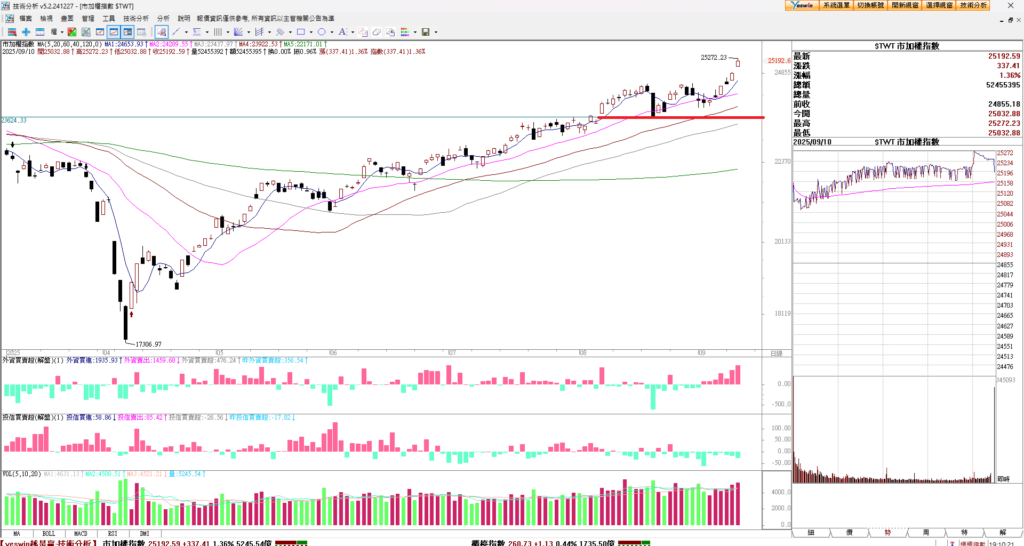Screen dimensions: 1024x546
Task: Click the save floppy disk icon
Action: [x=425, y=32]
